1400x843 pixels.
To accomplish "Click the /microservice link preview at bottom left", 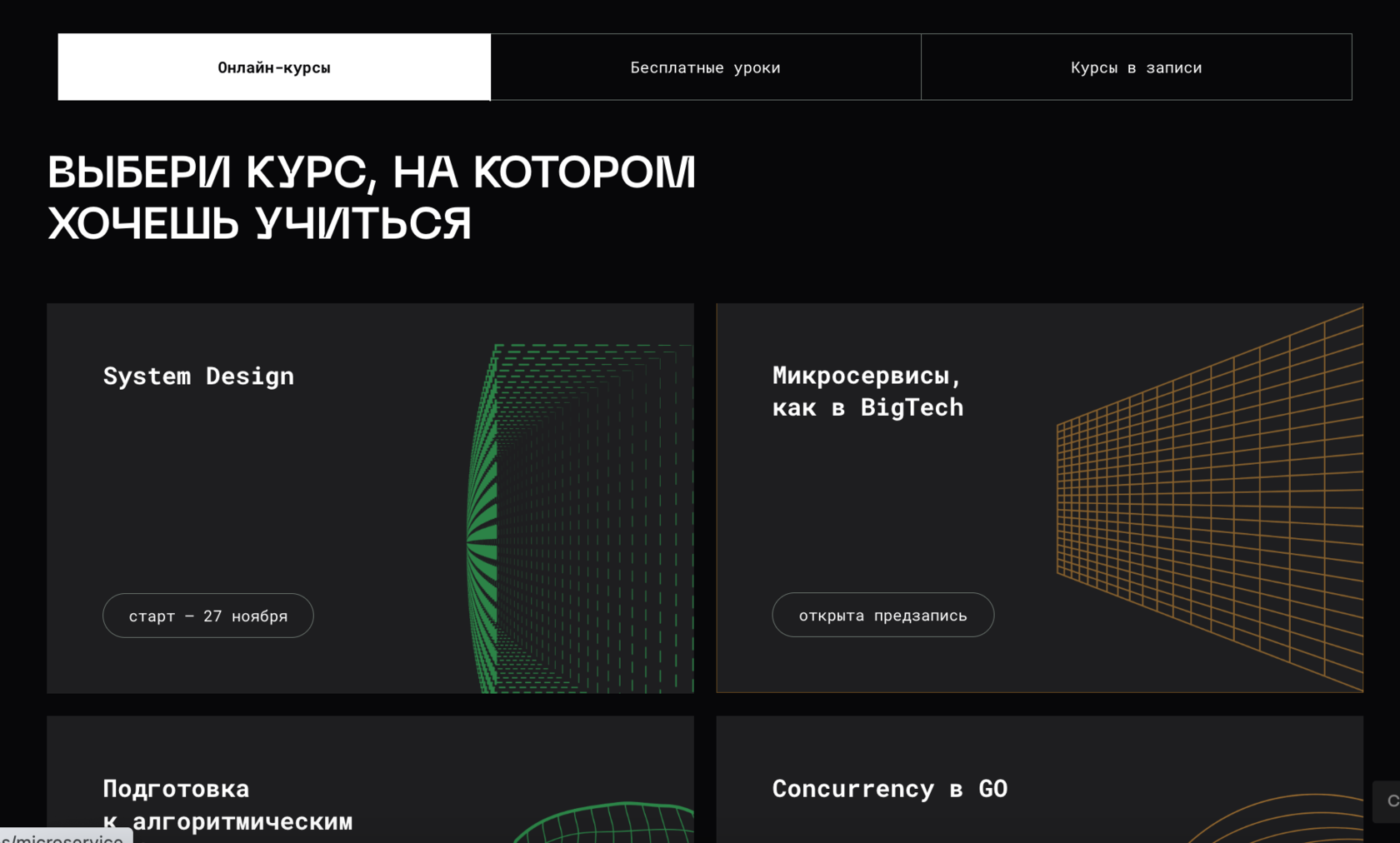I will pos(61,837).
